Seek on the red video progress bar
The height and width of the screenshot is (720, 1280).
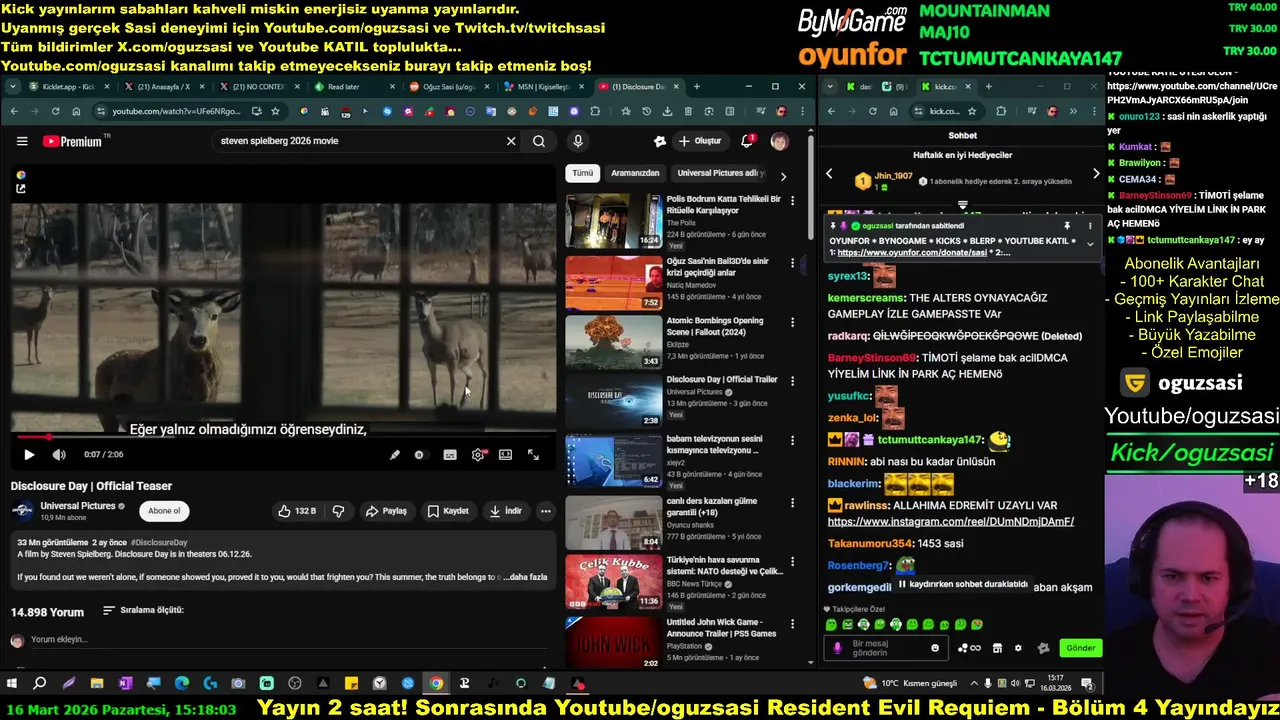point(283,437)
